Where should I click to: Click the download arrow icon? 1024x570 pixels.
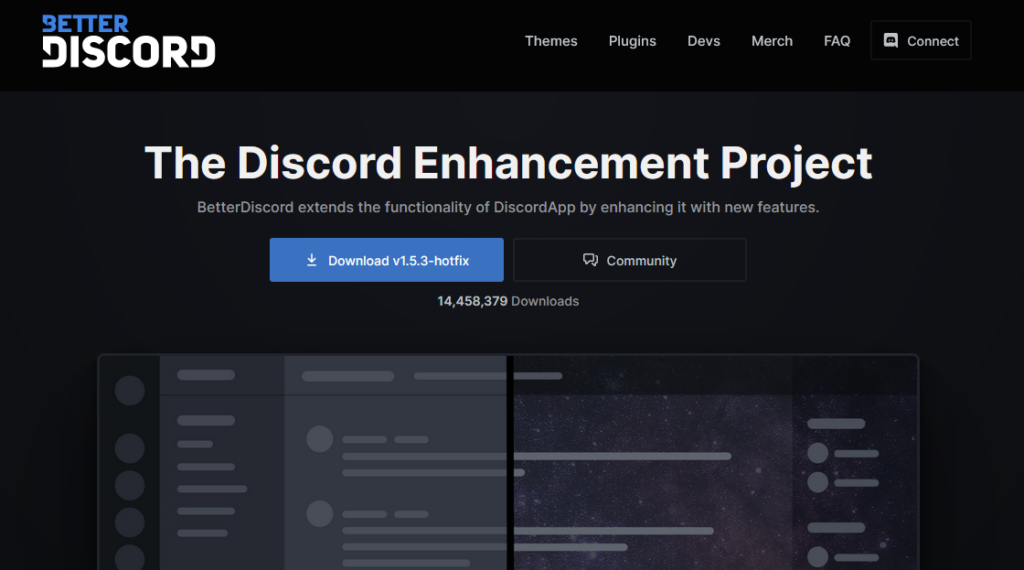click(x=312, y=260)
